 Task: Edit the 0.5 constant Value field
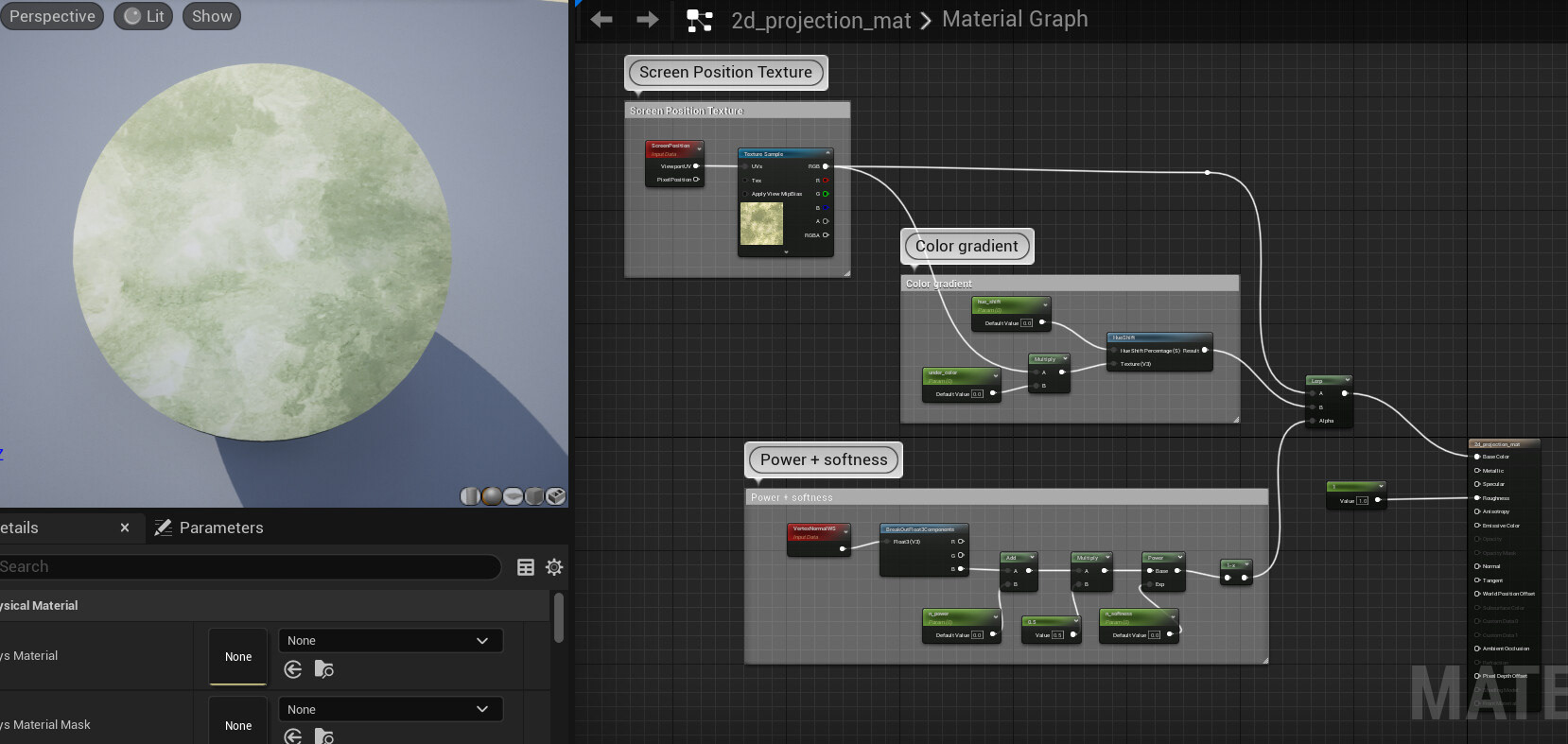click(x=1058, y=635)
